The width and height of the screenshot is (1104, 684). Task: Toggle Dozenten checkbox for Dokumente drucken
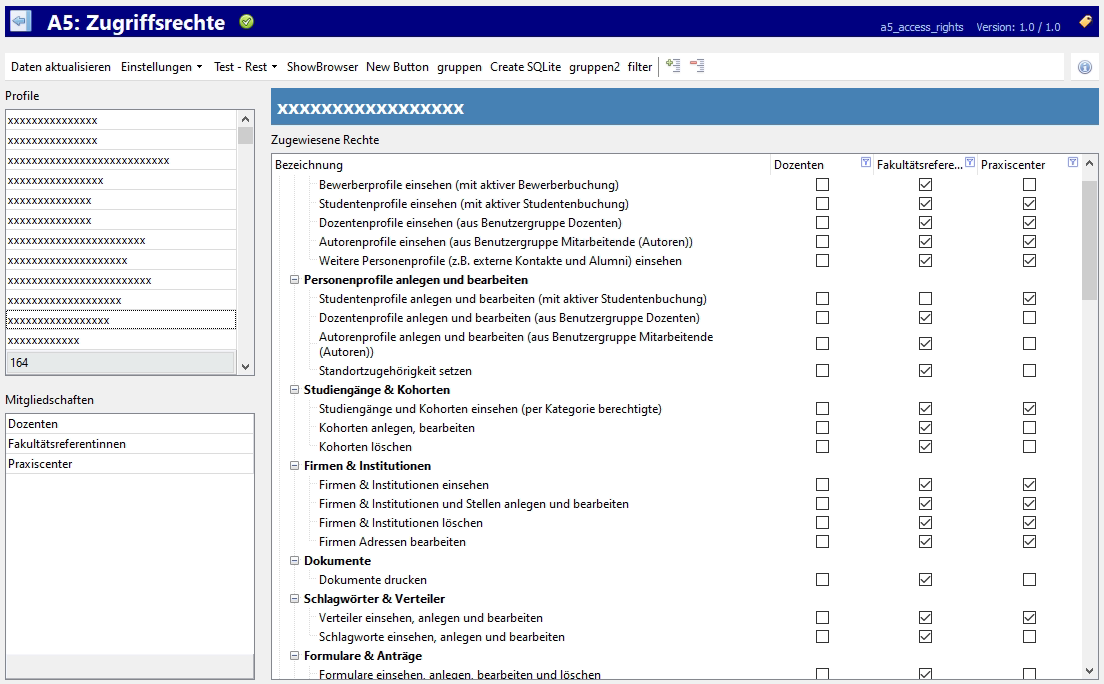coord(822,580)
